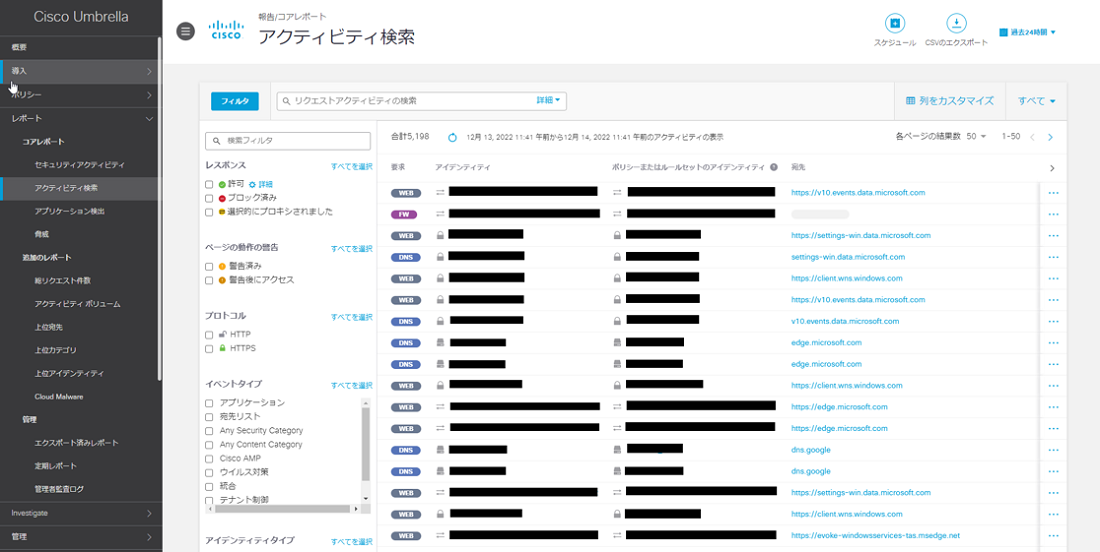Expand the 詳細 search dropdown
The image size is (1100, 552).
click(549, 101)
